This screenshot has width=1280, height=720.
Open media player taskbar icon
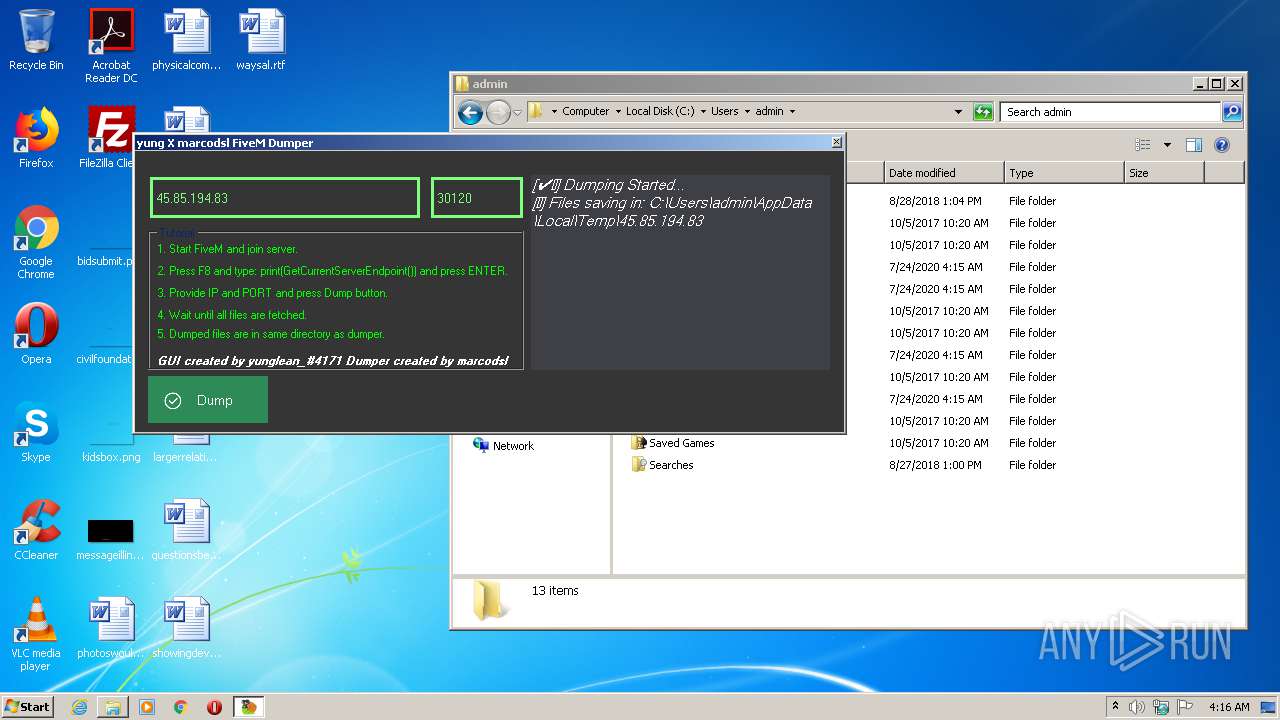(x=147, y=707)
